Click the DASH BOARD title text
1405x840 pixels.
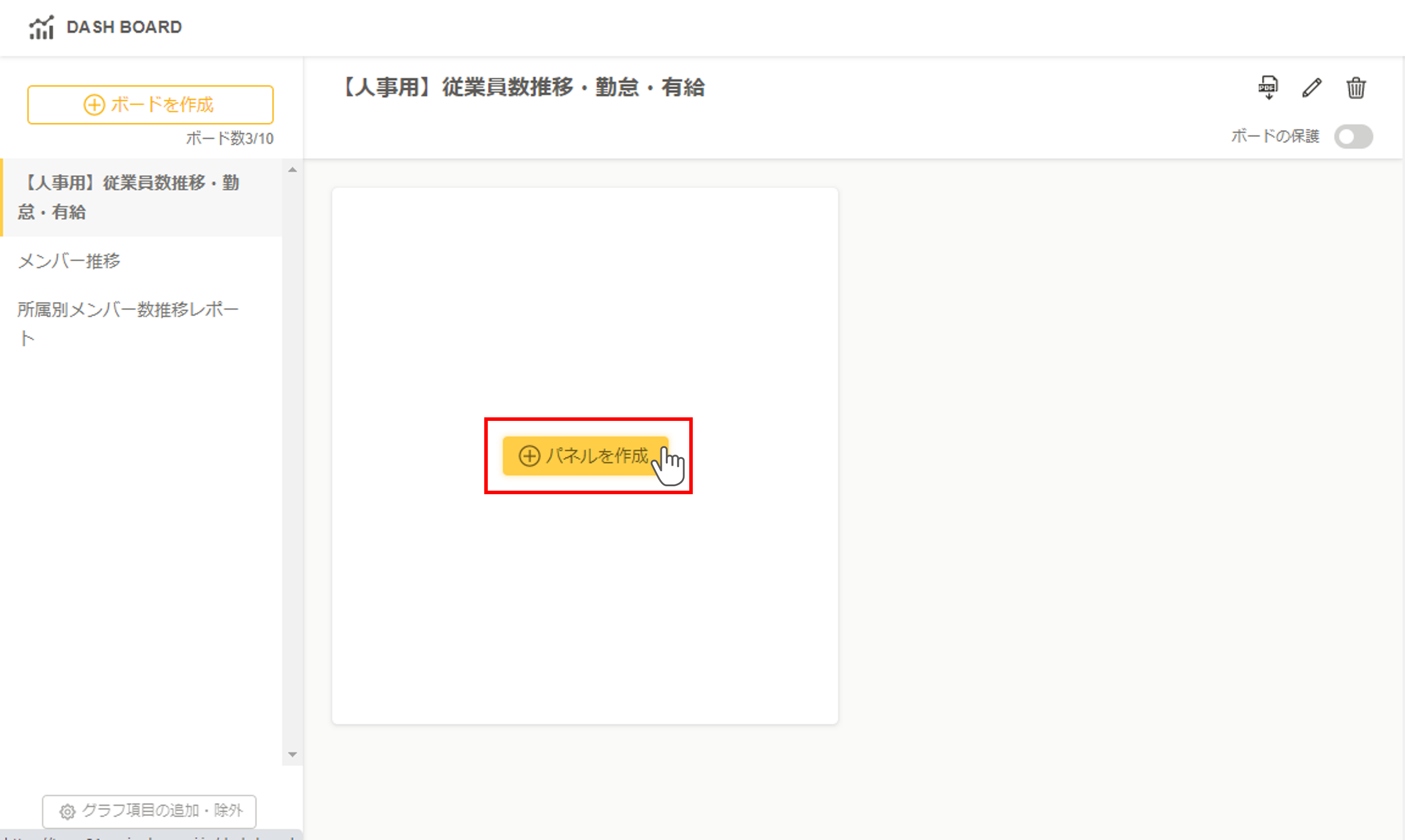coord(124,27)
